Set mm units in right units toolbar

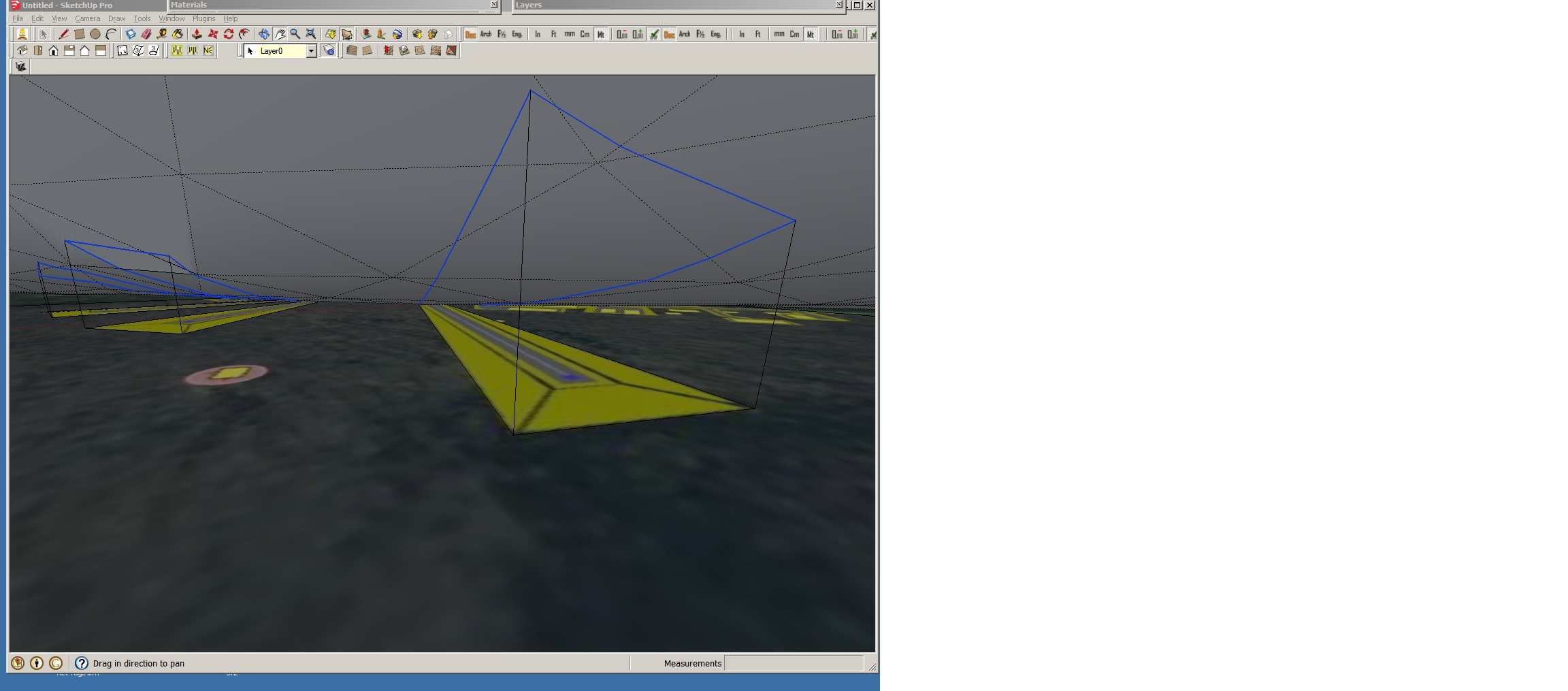[x=779, y=34]
